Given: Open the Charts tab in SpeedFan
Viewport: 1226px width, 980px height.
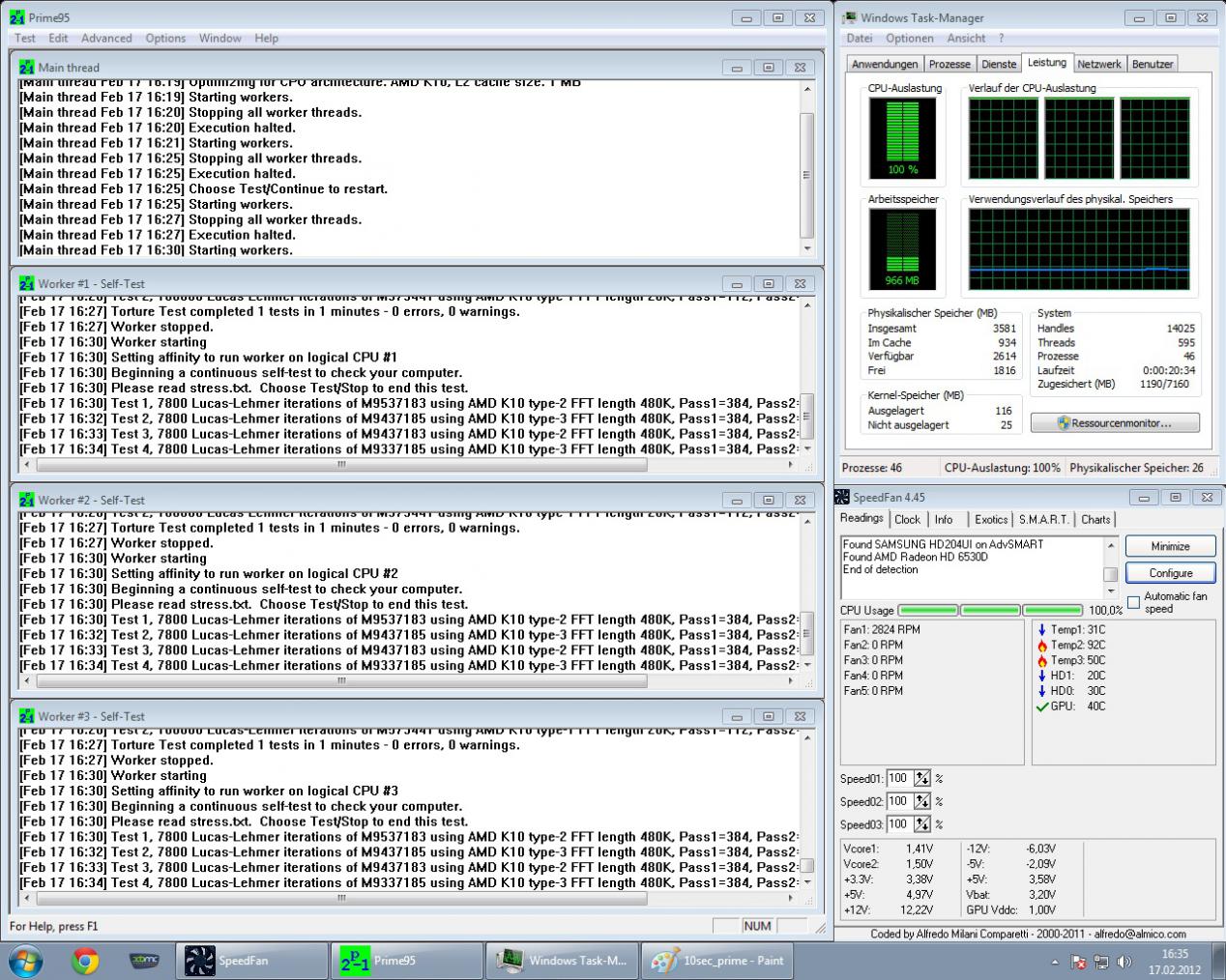Looking at the screenshot, I should [1095, 520].
